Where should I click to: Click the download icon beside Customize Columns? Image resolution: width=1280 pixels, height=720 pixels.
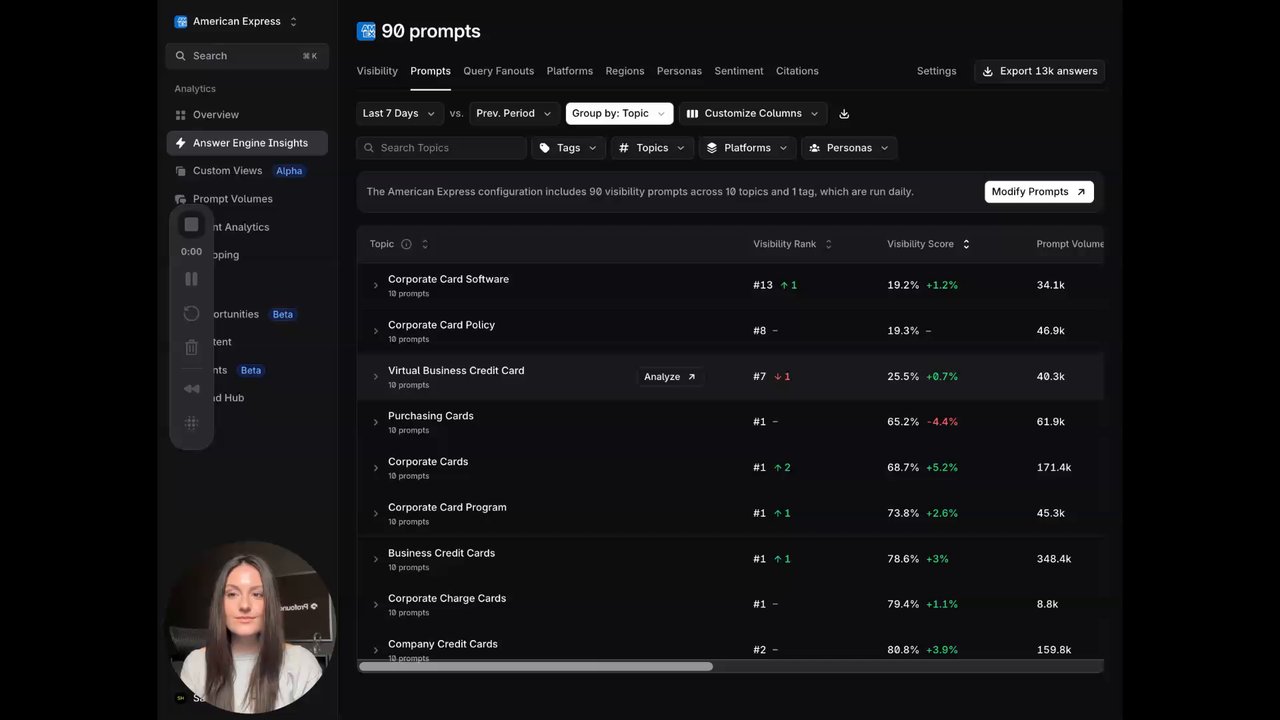click(844, 114)
